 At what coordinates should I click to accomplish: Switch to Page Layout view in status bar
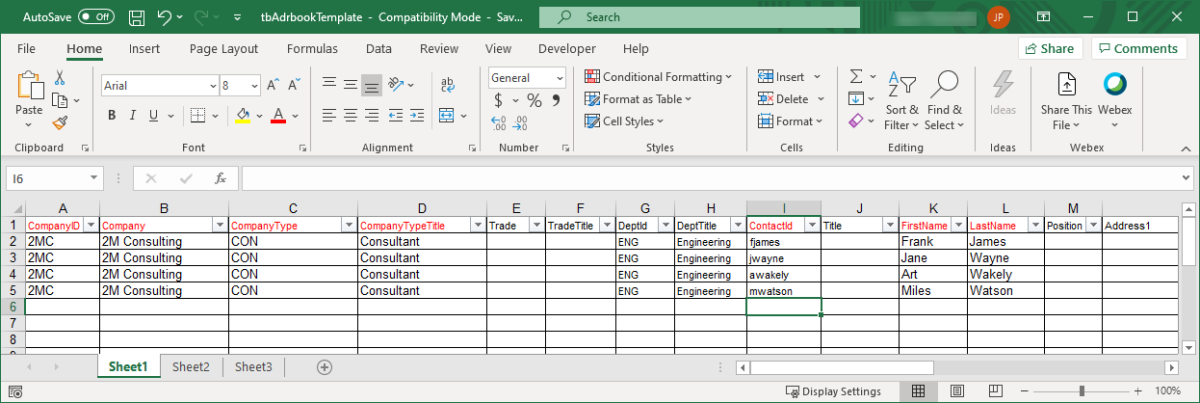[x=954, y=391]
